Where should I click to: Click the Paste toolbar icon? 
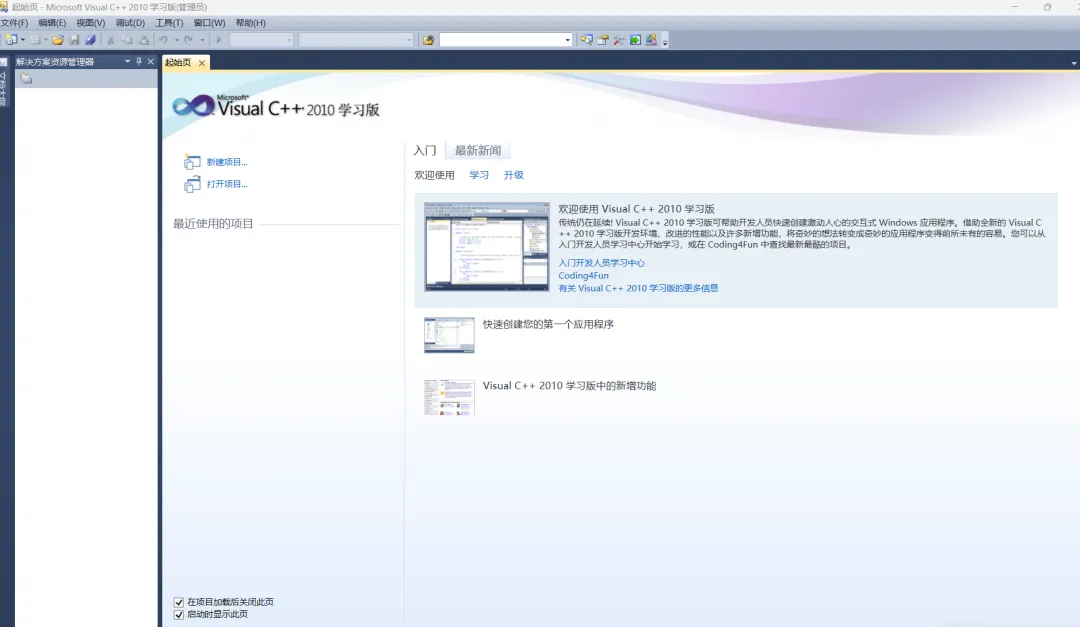143,40
